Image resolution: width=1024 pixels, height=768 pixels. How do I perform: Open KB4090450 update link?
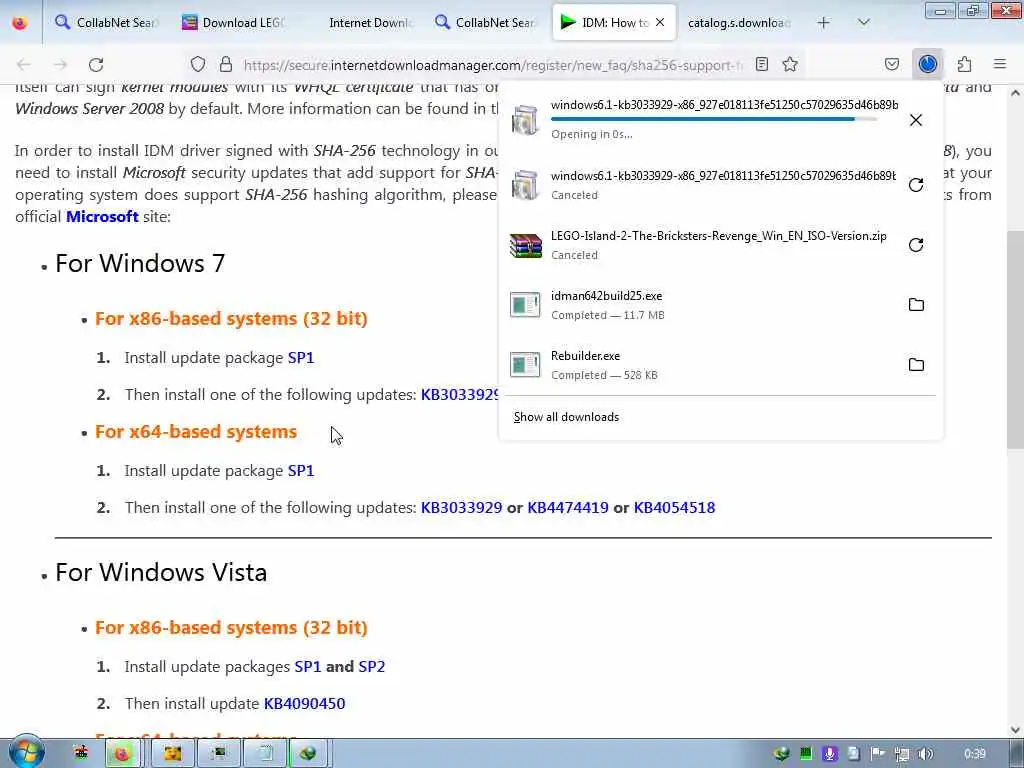point(304,703)
